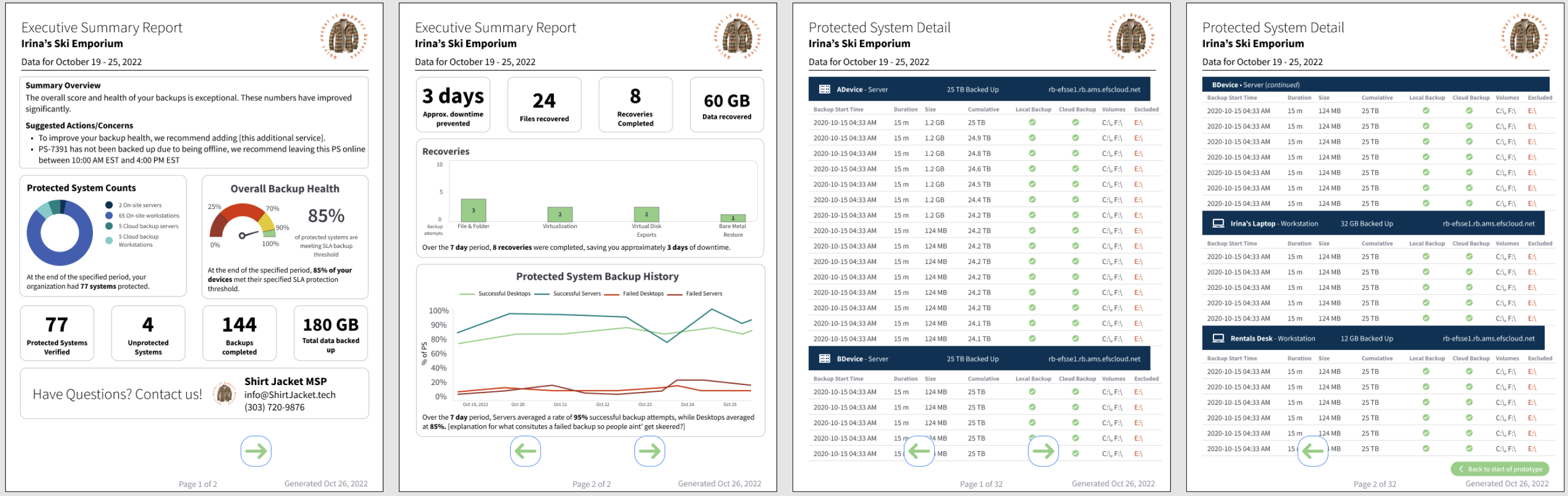The height and width of the screenshot is (496, 1568).
Task: Click excluded E:\ volume in first ADevice row
Action: coord(1137,123)
